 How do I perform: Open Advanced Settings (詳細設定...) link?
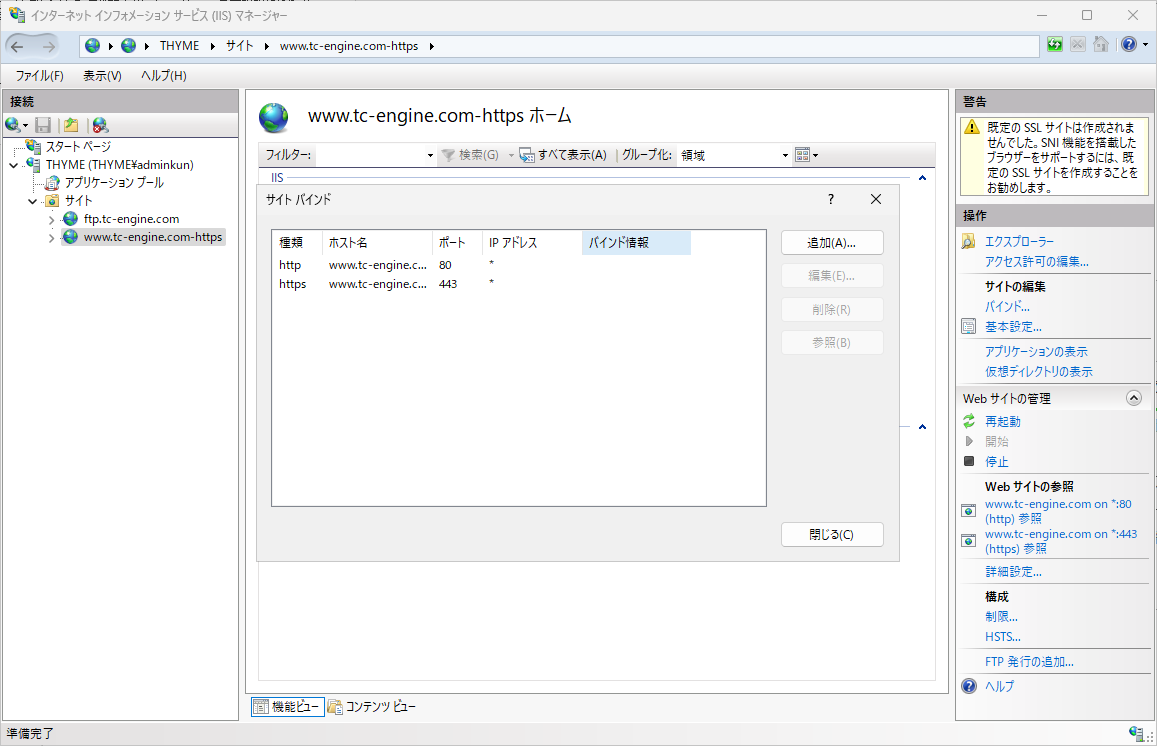pos(1013,571)
